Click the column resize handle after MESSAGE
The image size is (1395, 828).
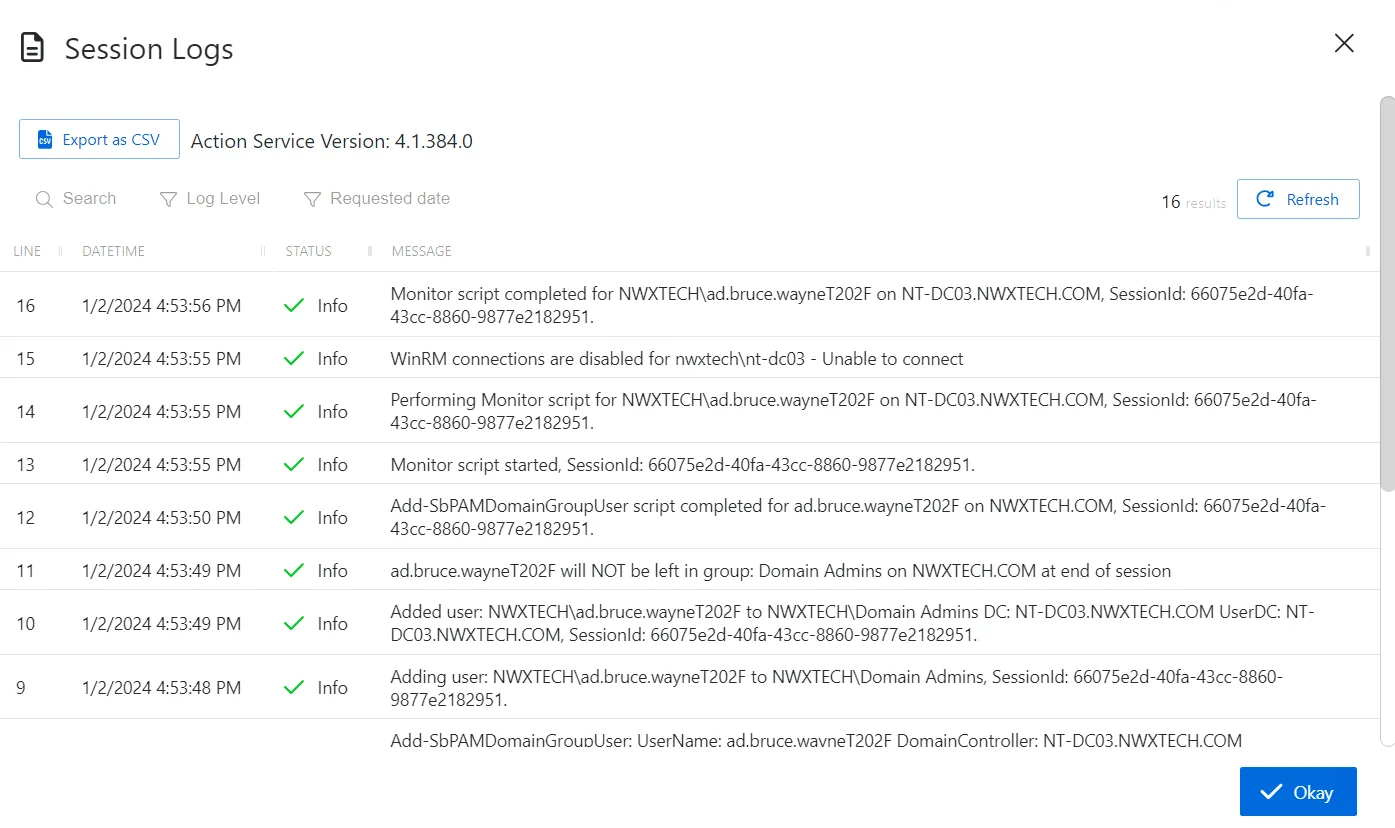pyautogui.click(x=1367, y=251)
